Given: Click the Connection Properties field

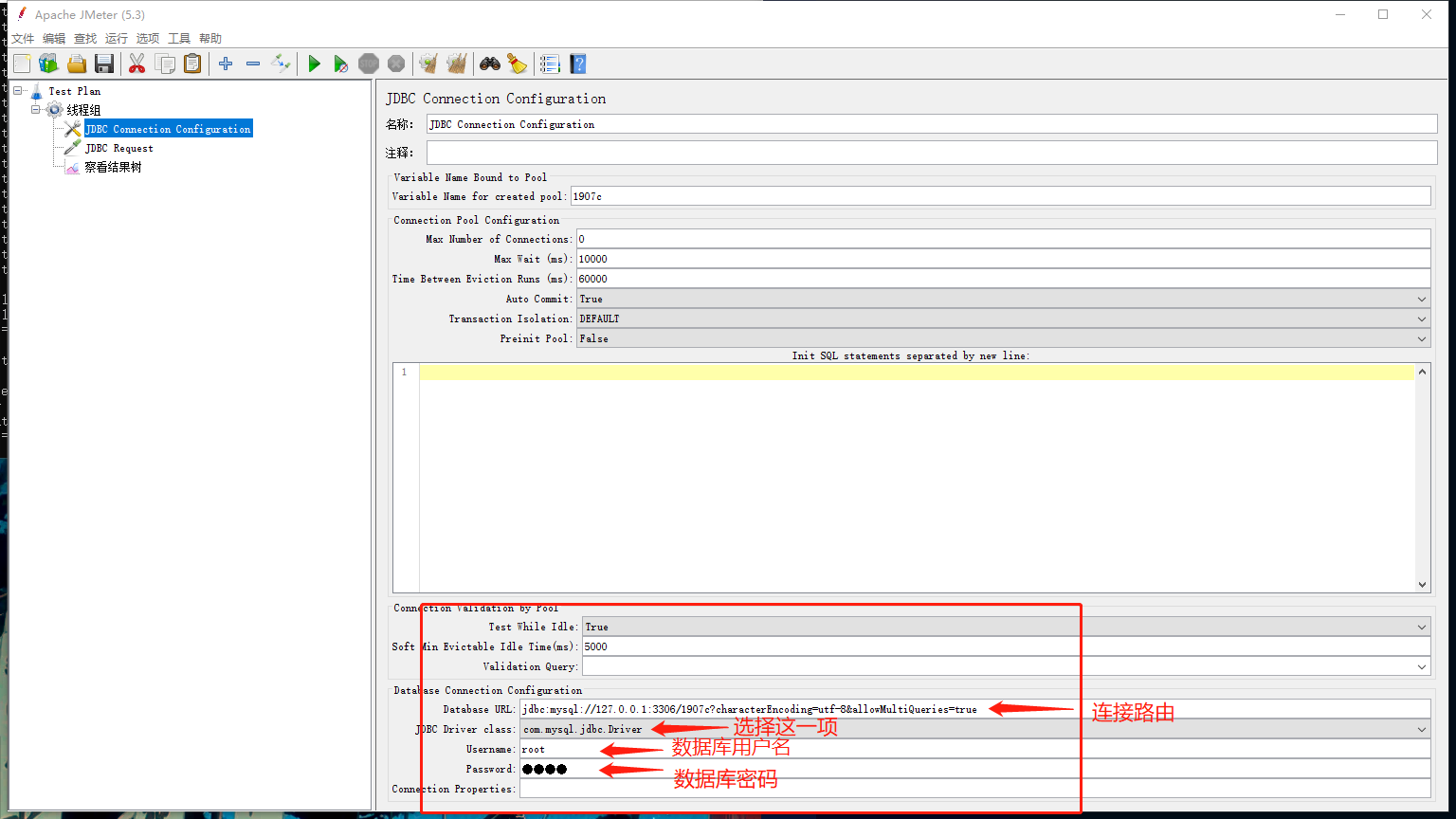Looking at the screenshot, I should point(975,789).
